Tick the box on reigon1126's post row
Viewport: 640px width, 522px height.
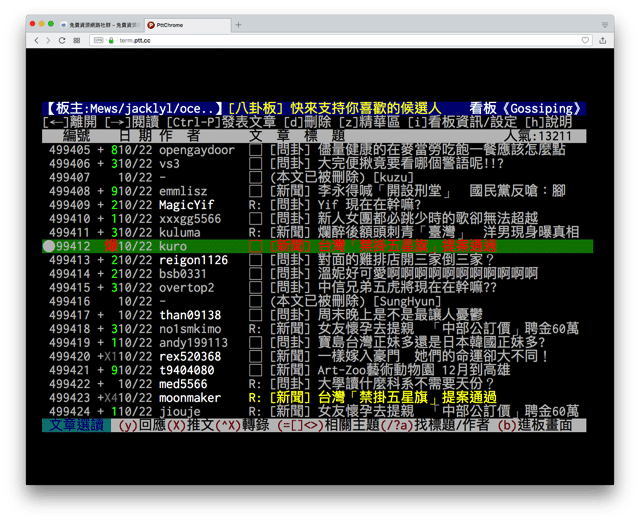coord(255,260)
